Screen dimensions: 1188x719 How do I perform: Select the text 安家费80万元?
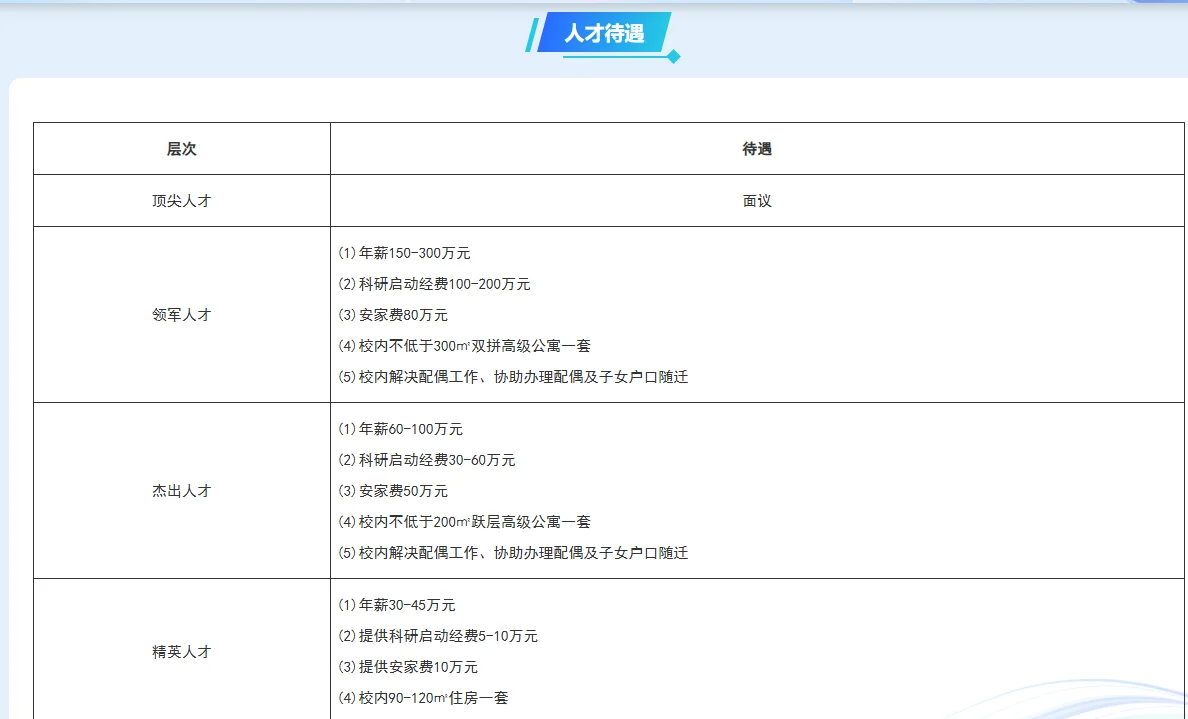[x=403, y=315]
